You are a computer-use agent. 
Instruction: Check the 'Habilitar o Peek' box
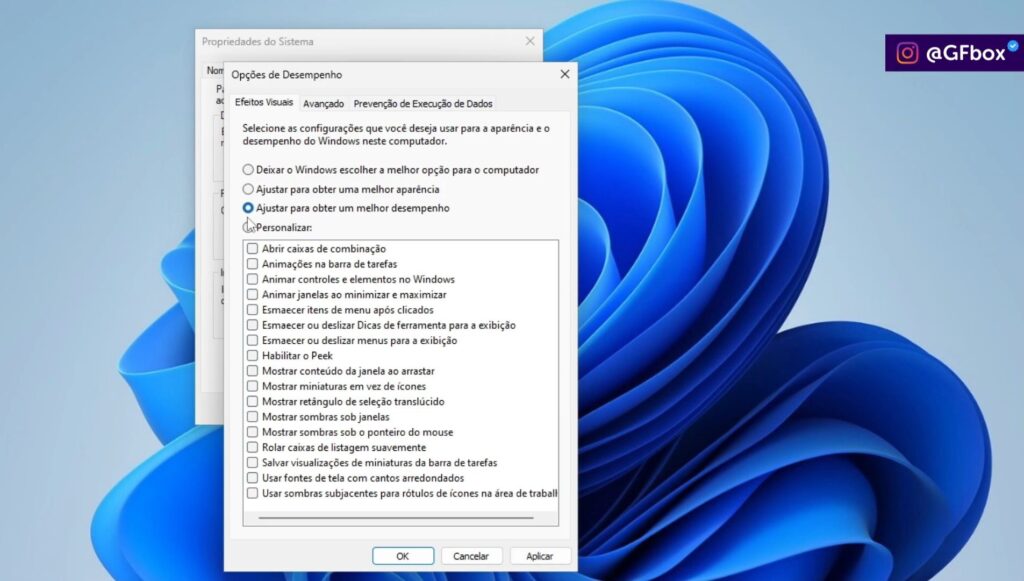[252, 356]
